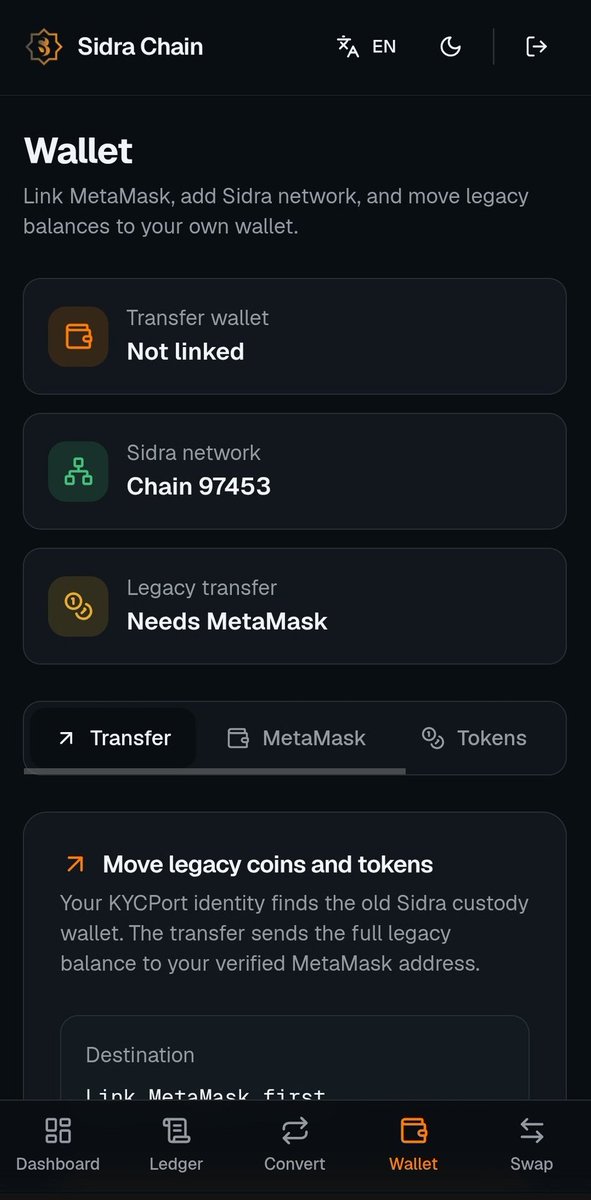Click the Legacy transfer coins icon
The width and height of the screenshot is (591, 1200).
point(78,606)
